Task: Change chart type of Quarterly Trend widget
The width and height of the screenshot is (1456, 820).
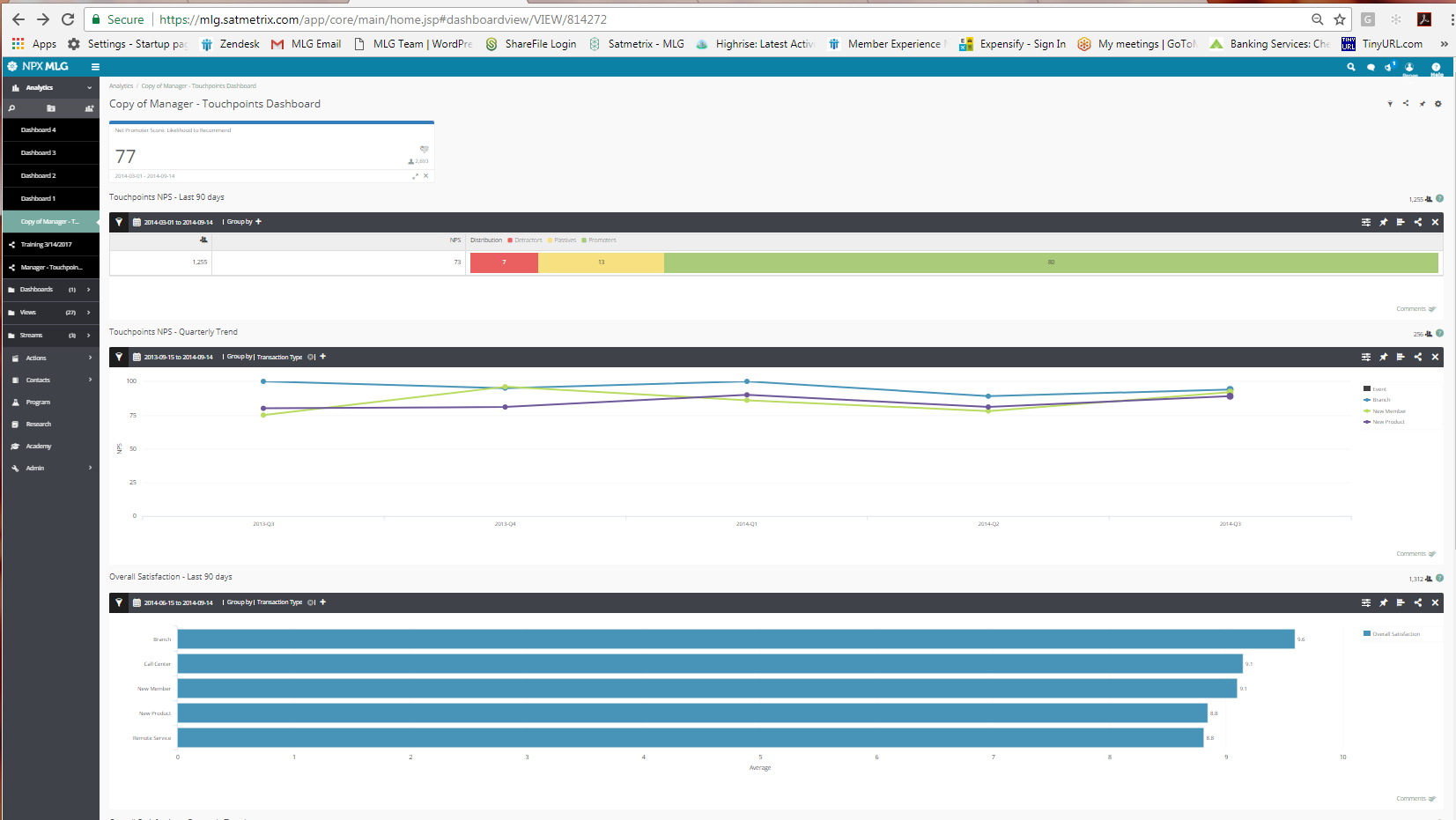Action: click(x=1400, y=357)
